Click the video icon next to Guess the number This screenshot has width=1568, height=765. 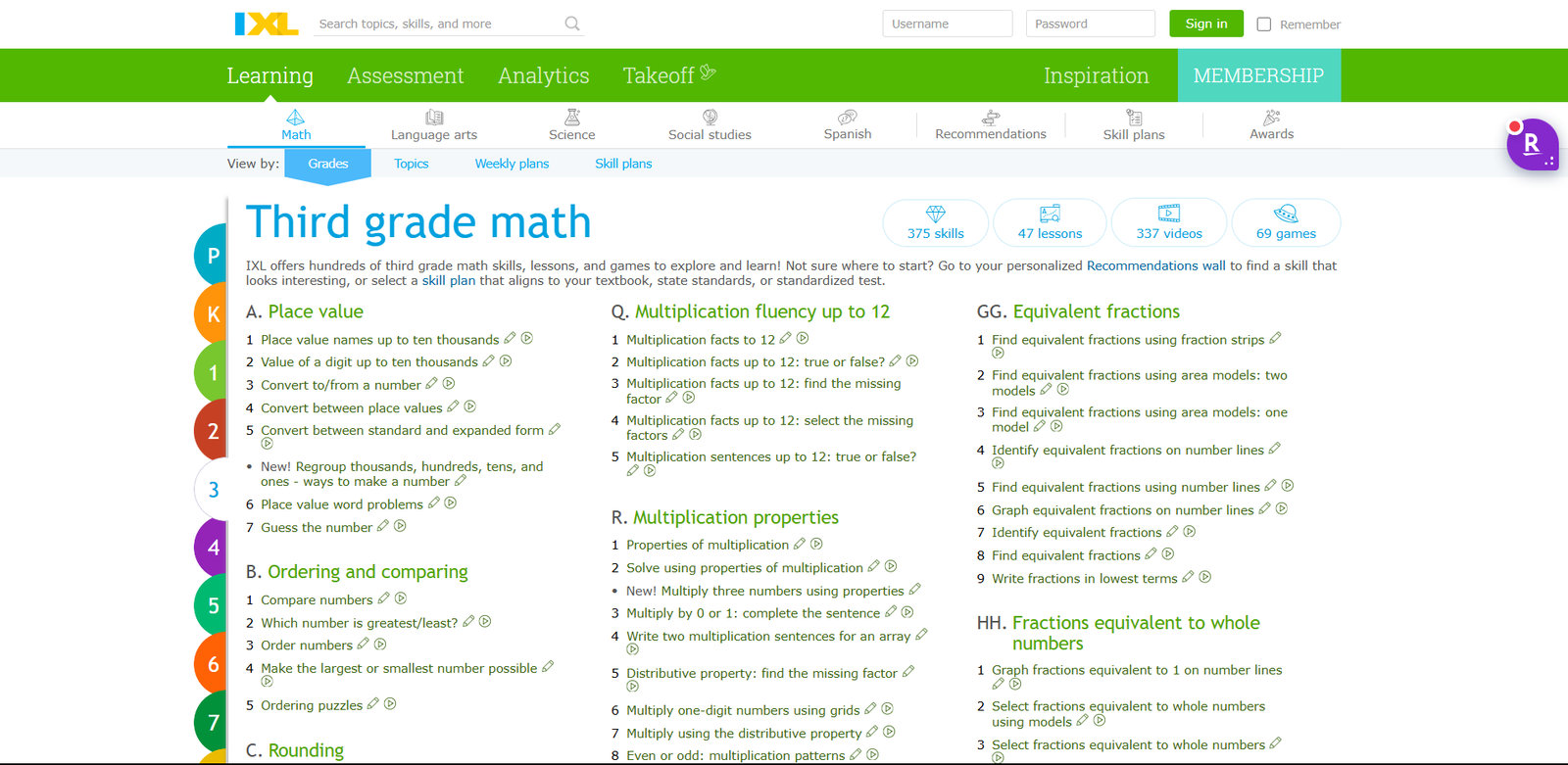(x=400, y=527)
